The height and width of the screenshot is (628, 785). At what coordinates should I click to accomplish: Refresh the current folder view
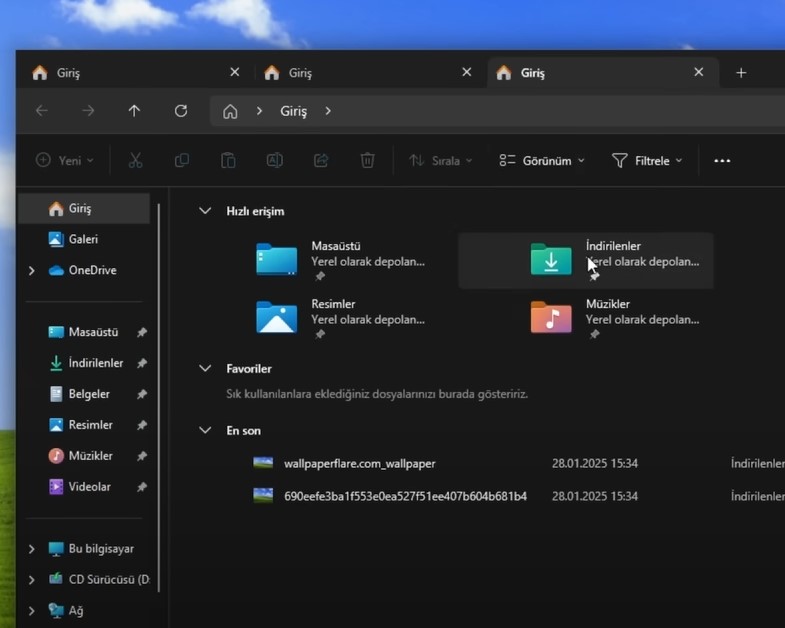coord(181,111)
